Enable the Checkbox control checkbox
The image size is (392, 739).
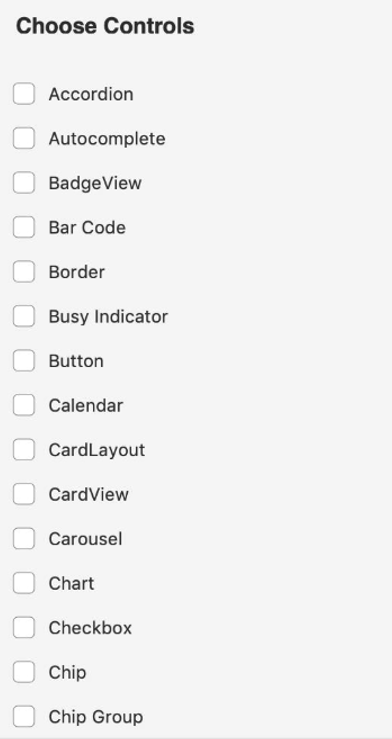click(24, 627)
